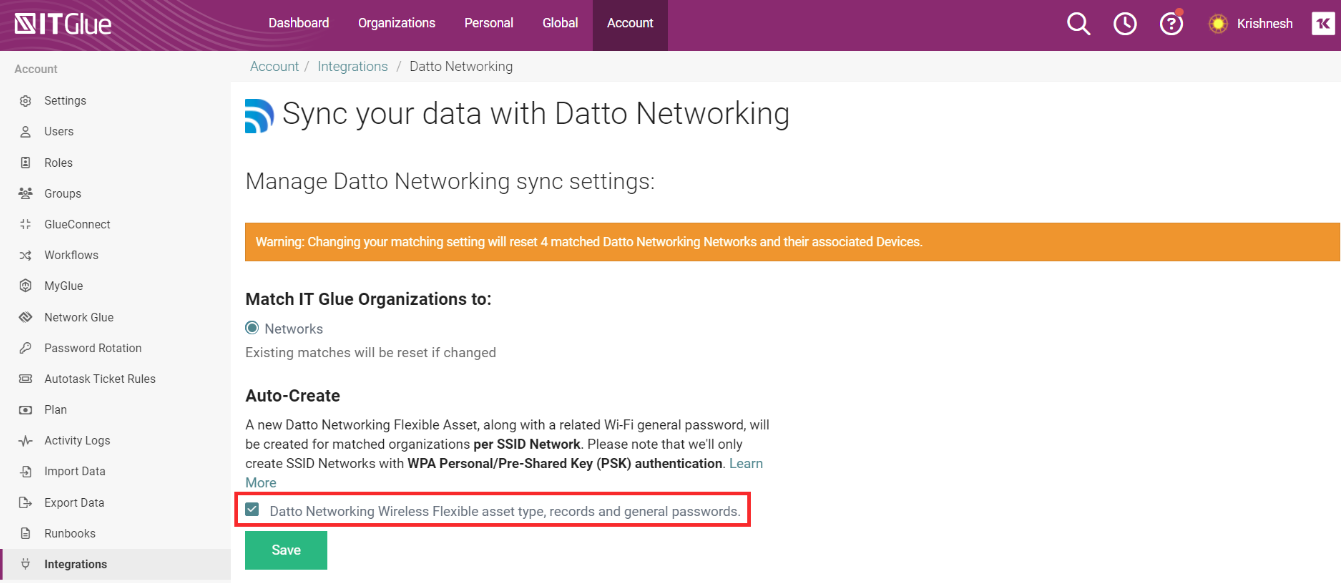Click 'Manage Datto Networking sync settings:' heading
The height and width of the screenshot is (583, 1342).
pyautogui.click(x=450, y=182)
